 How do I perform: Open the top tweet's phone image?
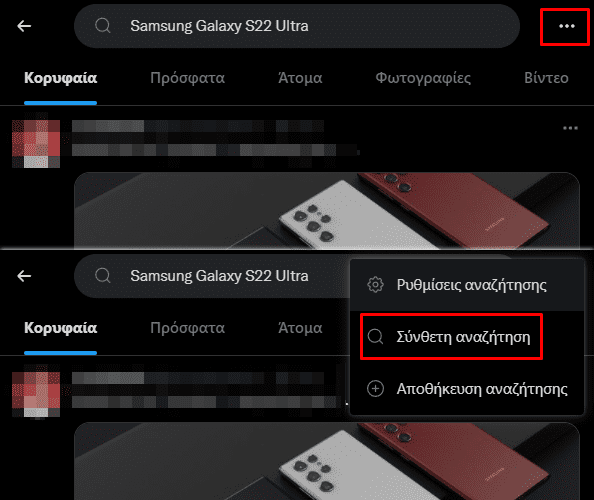(x=327, y=211)
